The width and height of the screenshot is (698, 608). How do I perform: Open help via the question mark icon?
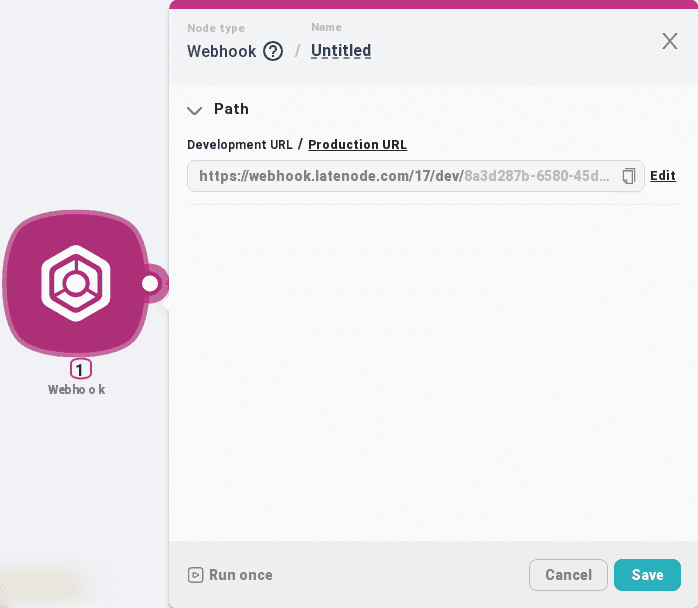pos(273,51)
